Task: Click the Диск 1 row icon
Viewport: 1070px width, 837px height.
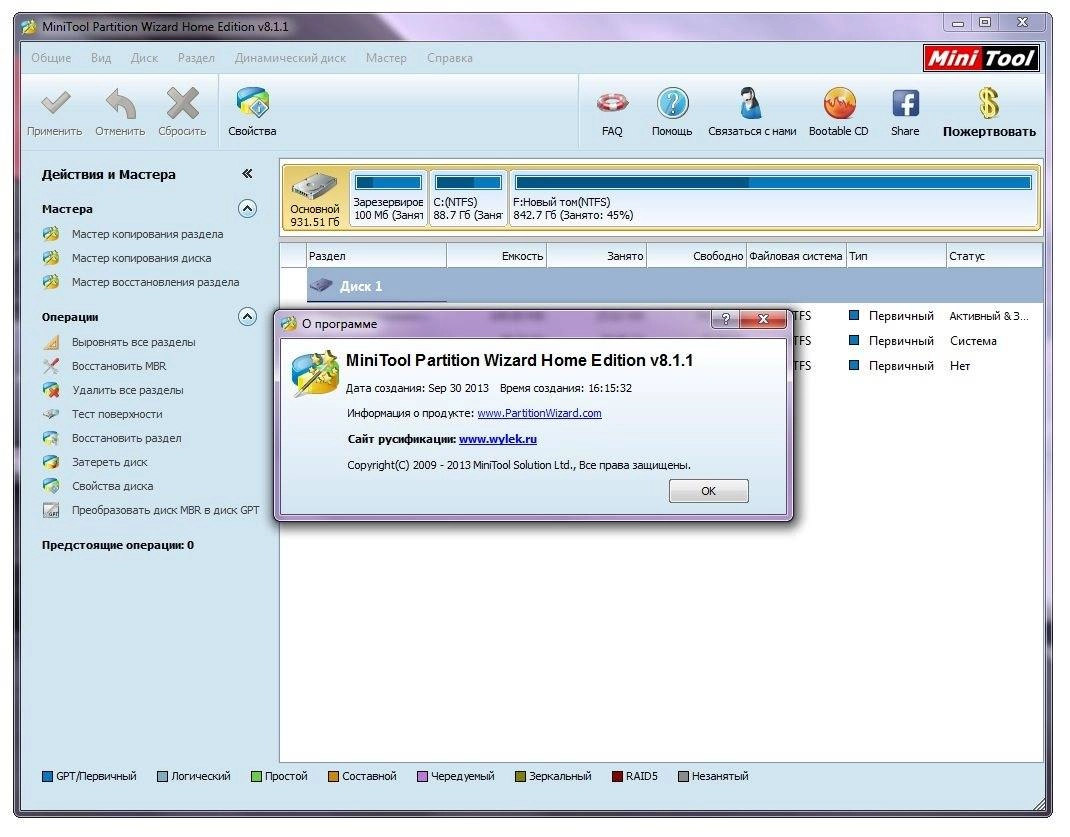Action: coord(321,285)
